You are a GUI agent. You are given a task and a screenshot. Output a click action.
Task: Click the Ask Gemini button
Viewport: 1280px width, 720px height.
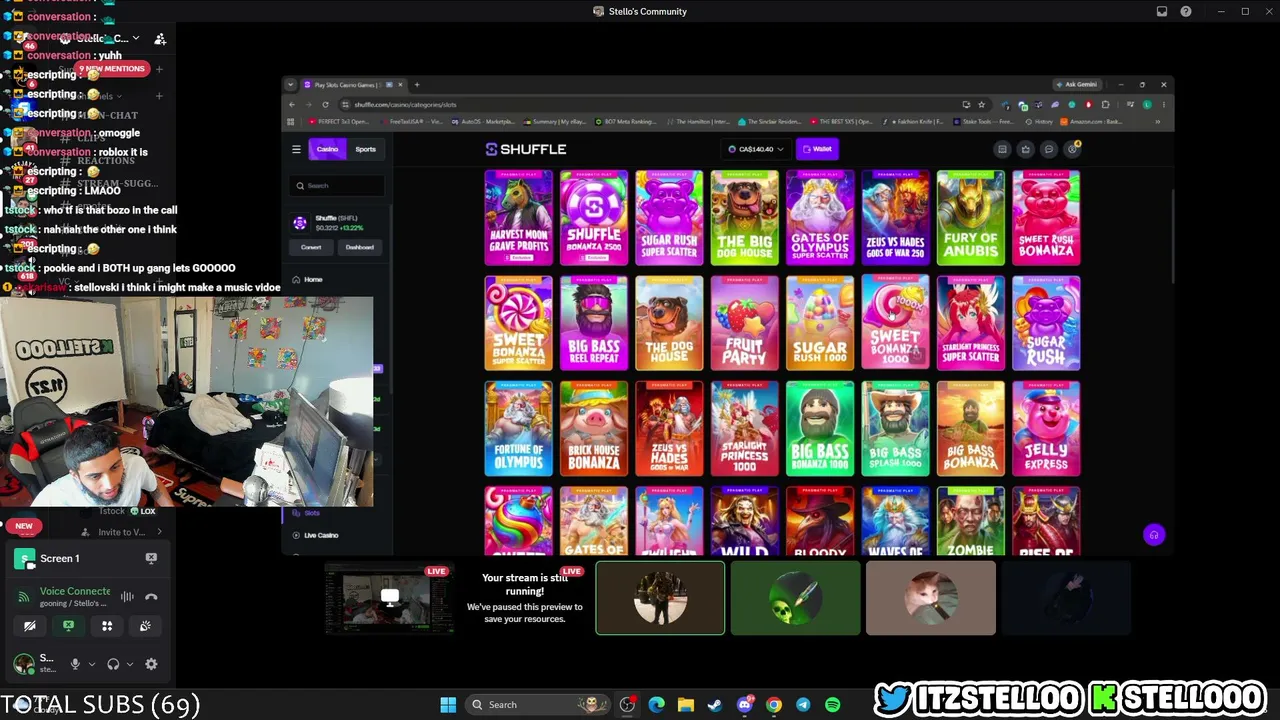pos(1077,85)
